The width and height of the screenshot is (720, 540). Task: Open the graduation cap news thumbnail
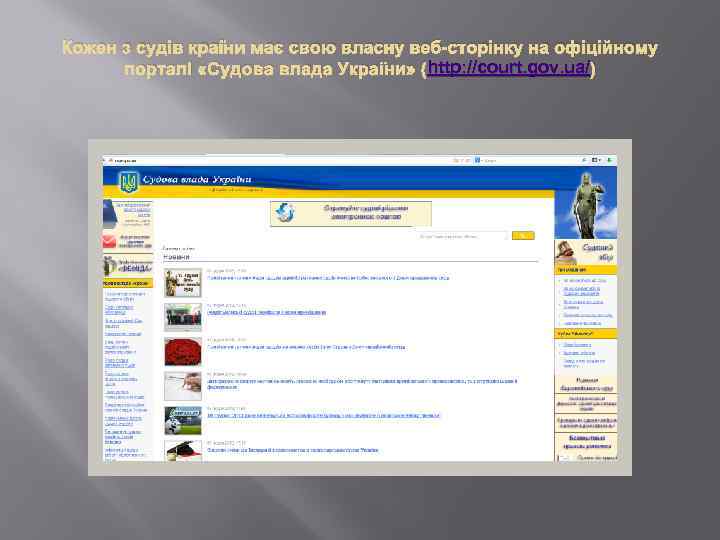(183, 450)
